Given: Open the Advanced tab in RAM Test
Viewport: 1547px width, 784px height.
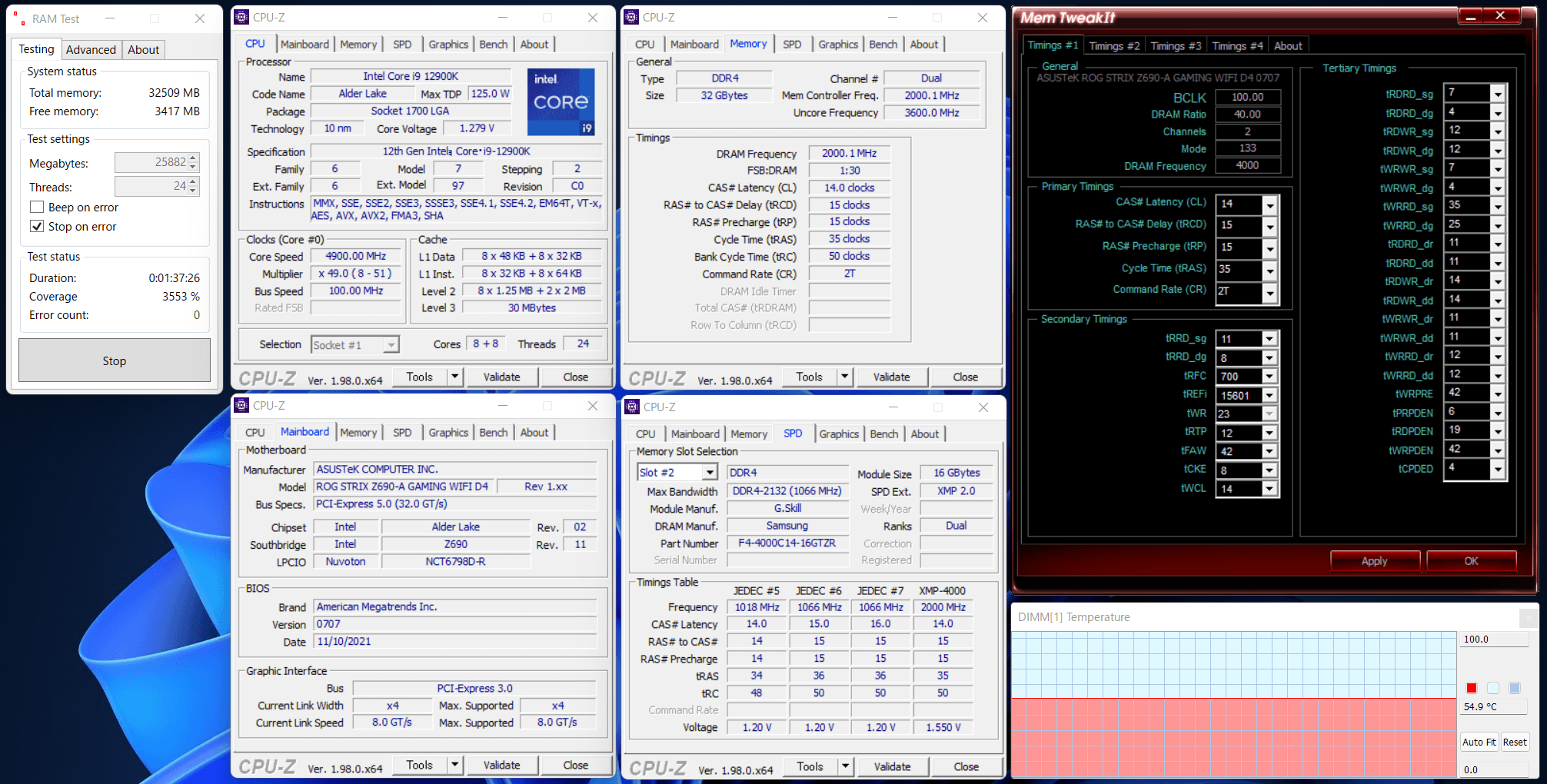Looking at the screenshot, I should pyautogui.click(x=91, y=50).
